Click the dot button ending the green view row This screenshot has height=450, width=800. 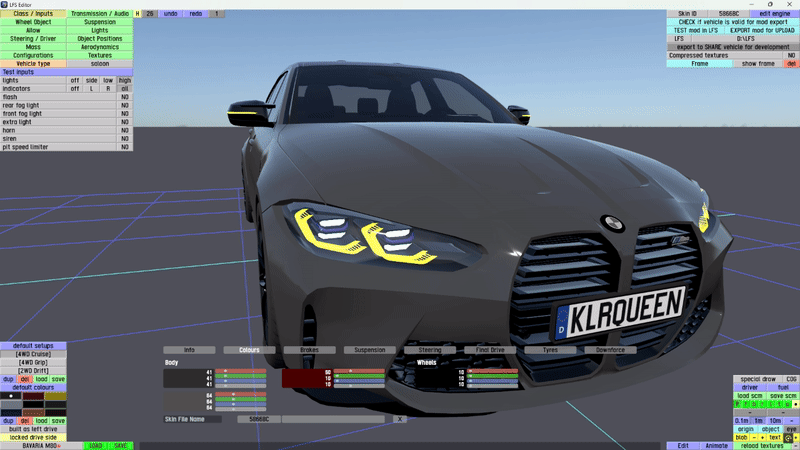(x=795, y=404)
